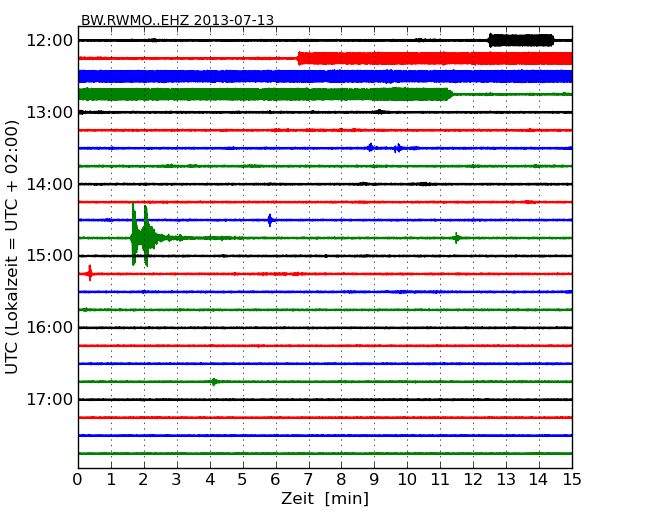The width and height of the screenshot is (650, 520).
Task: Click where green 12:45 noise band ends
Action: pyautogui.click(x=450, y=95)
